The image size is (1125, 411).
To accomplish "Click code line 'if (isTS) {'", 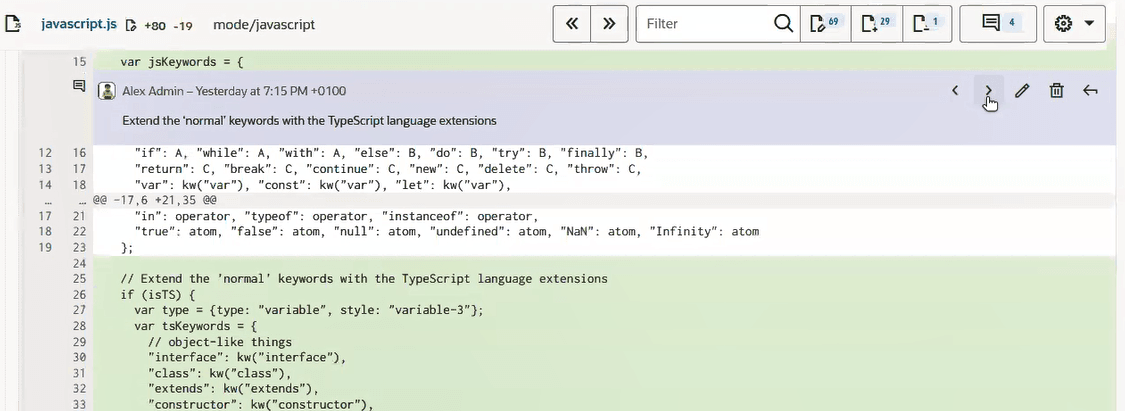I will [157, 294].
